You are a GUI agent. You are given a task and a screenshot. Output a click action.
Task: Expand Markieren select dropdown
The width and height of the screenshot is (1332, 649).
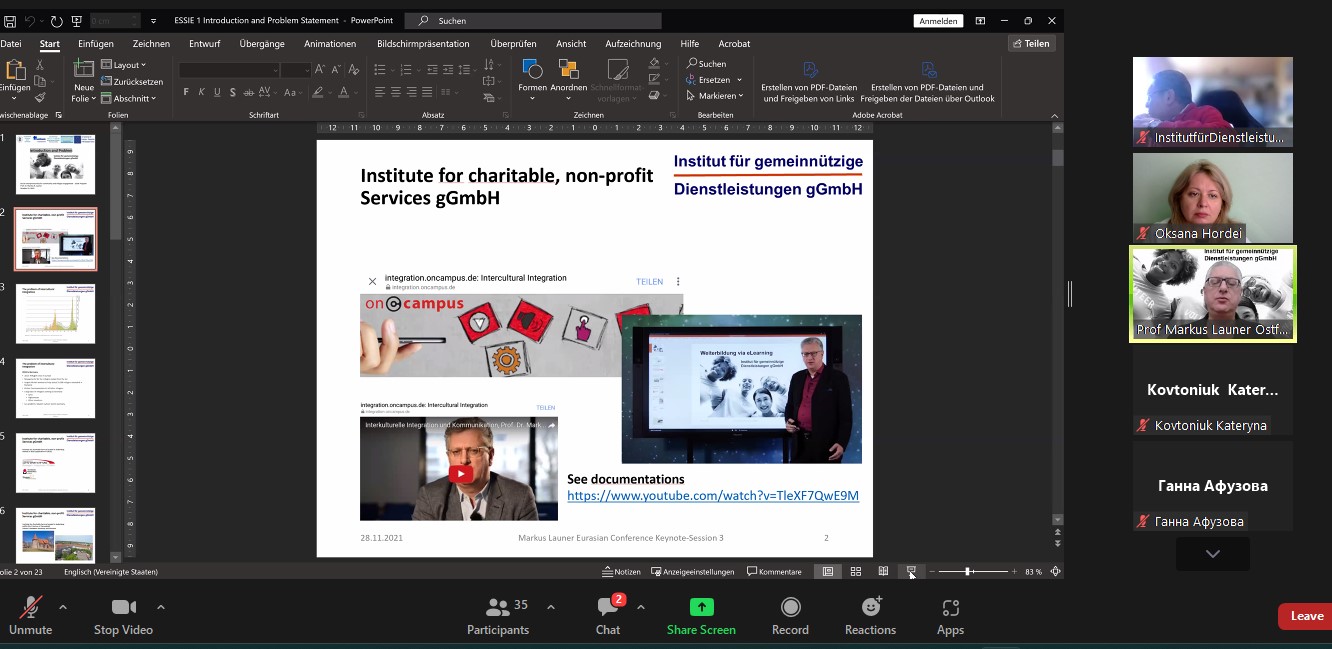point(741,96)
